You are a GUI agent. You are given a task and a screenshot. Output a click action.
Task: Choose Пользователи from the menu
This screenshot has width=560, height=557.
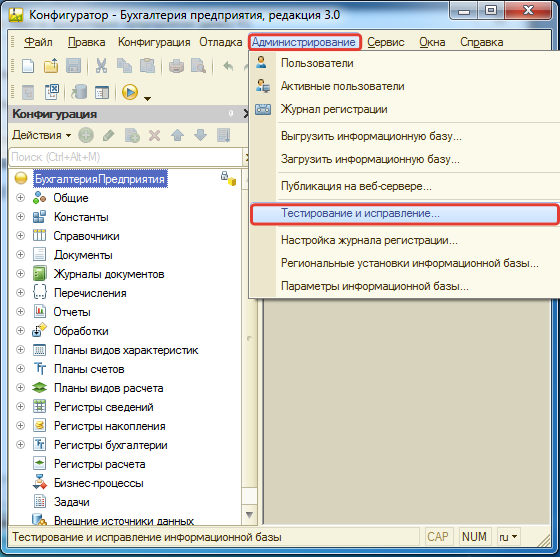coord(405,63)
